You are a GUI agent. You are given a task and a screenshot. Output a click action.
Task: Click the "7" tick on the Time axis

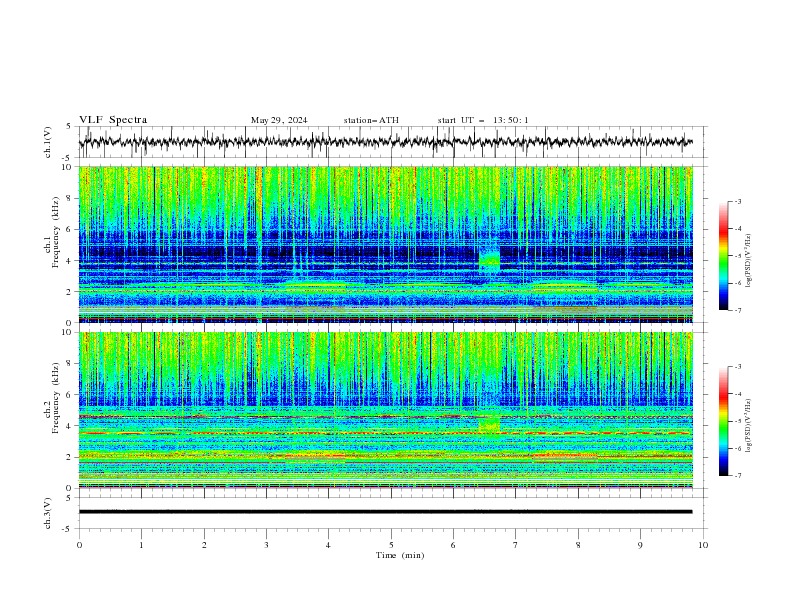[x=516, y=545]
